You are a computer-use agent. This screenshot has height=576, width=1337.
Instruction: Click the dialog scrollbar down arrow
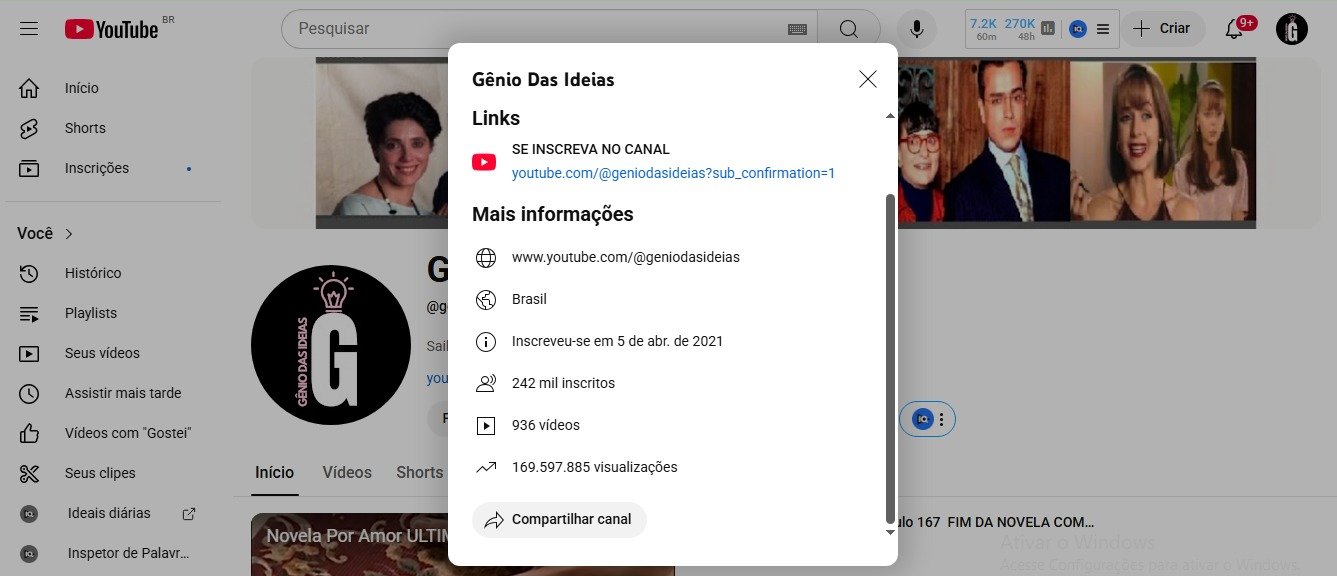[x=891, y=532]
